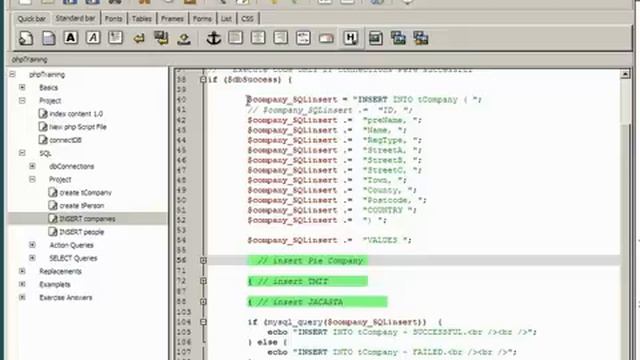640x360 pixels.
Task: Click the editor scrollbar up arrow
Action: [625, 74]
